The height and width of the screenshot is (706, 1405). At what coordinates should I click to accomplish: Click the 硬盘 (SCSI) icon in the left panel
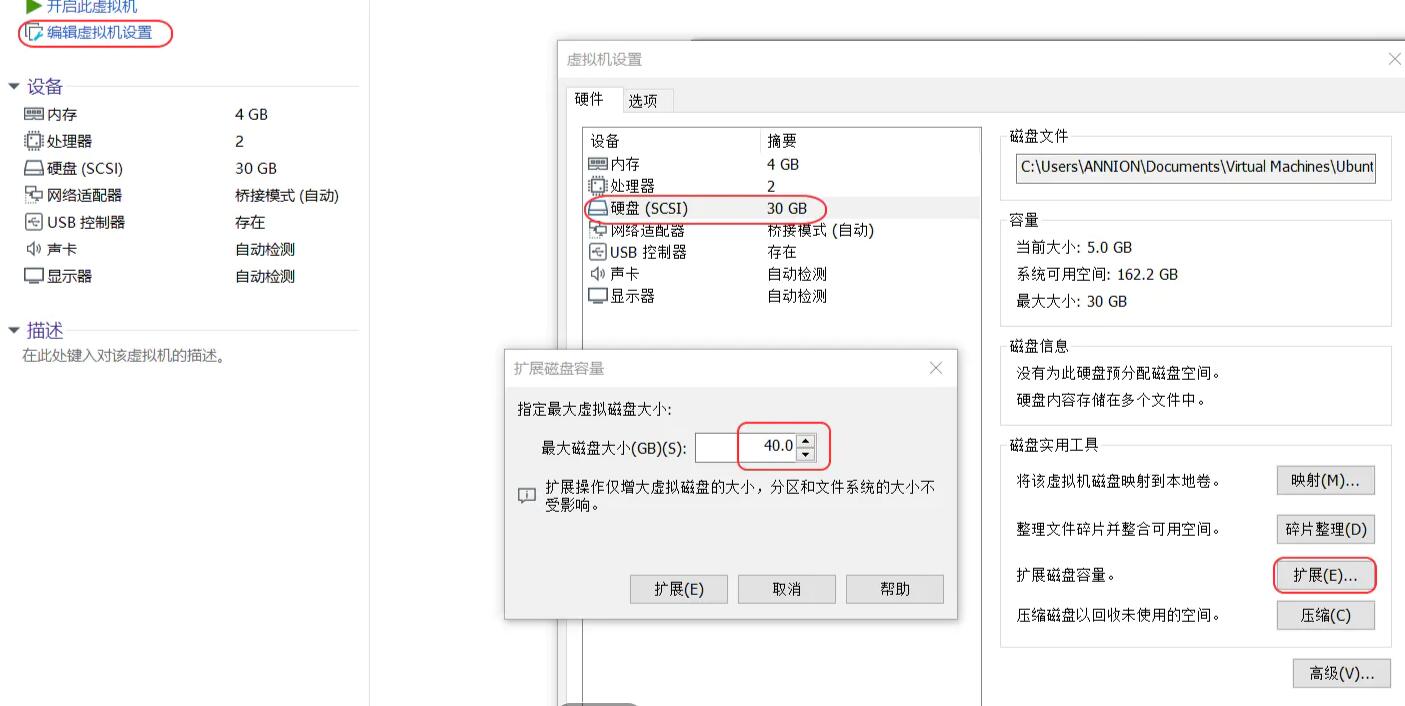[x=34, y=168]
